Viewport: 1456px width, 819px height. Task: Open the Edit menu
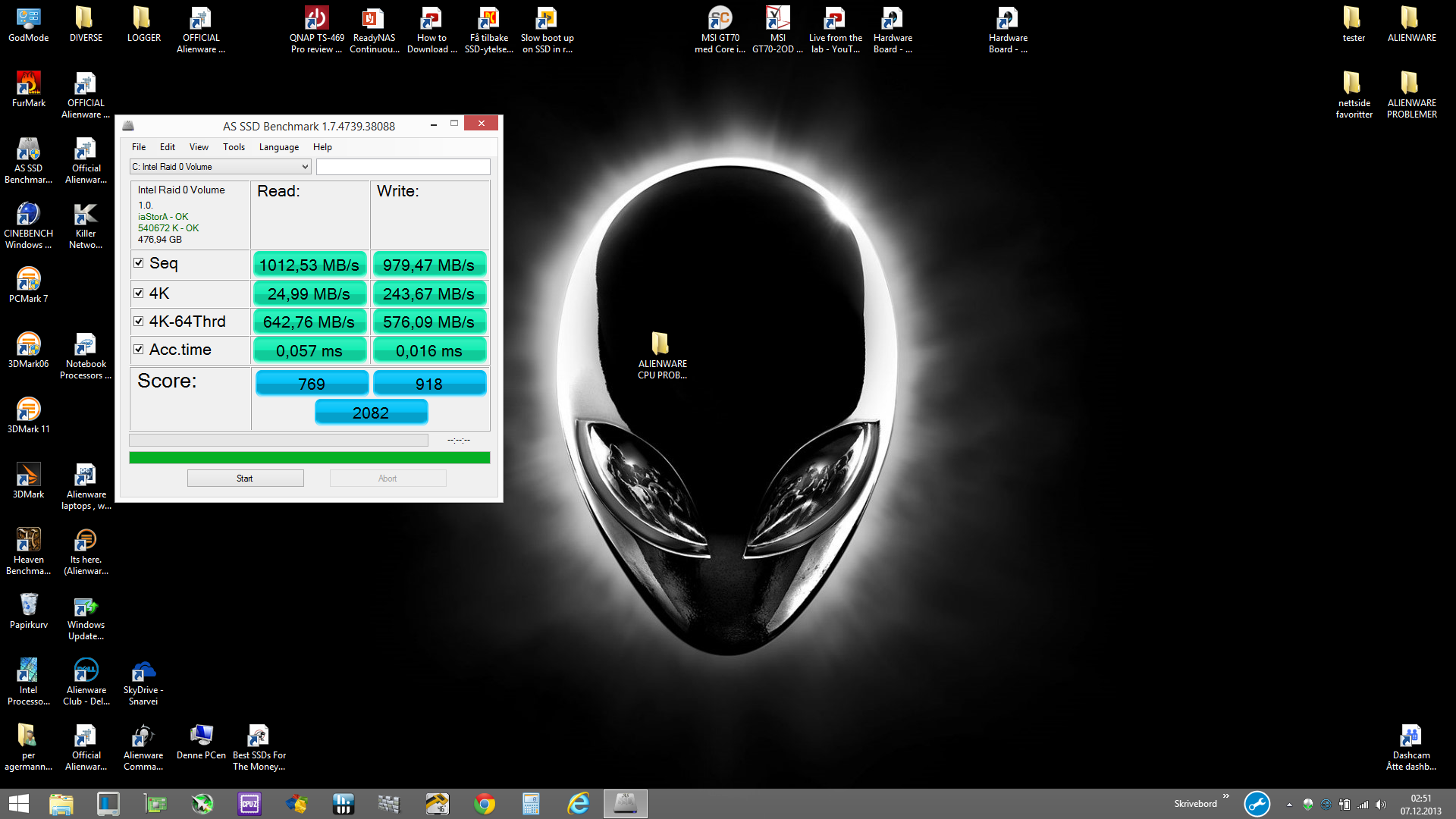[x=168, y=147]
